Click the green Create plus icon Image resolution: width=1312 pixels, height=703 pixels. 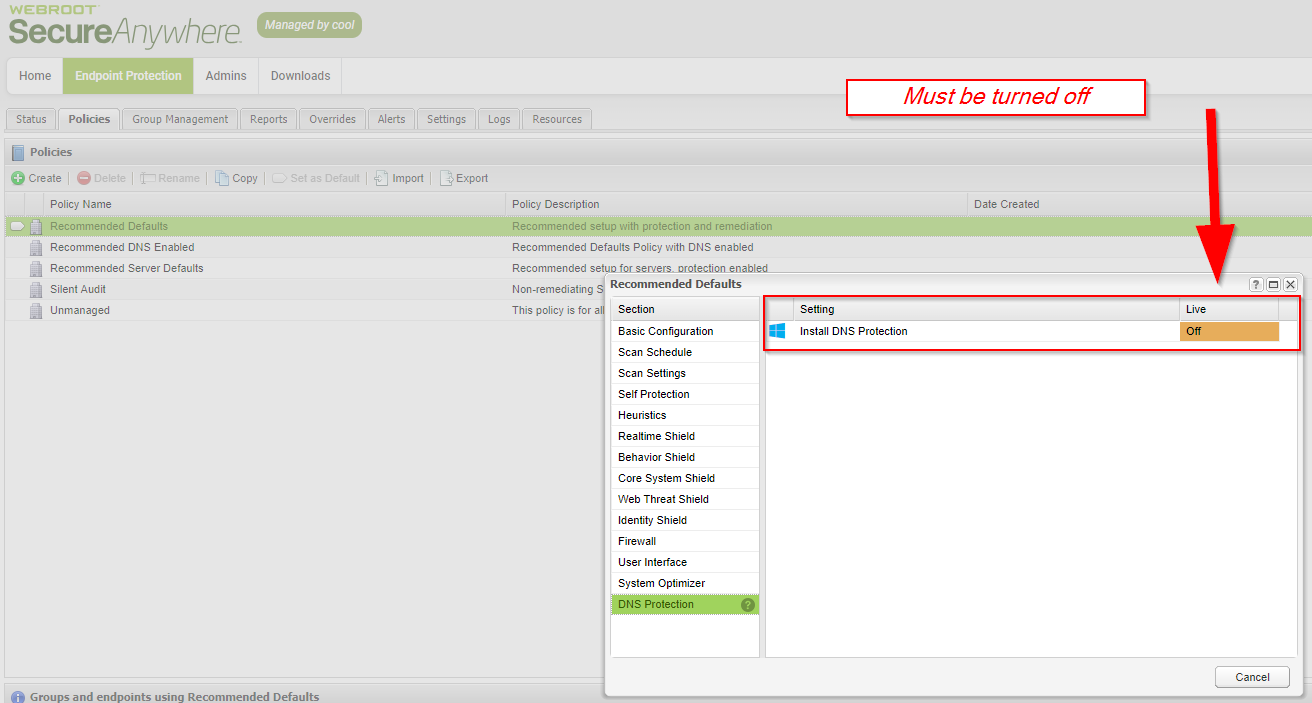[x=18, y=178]
